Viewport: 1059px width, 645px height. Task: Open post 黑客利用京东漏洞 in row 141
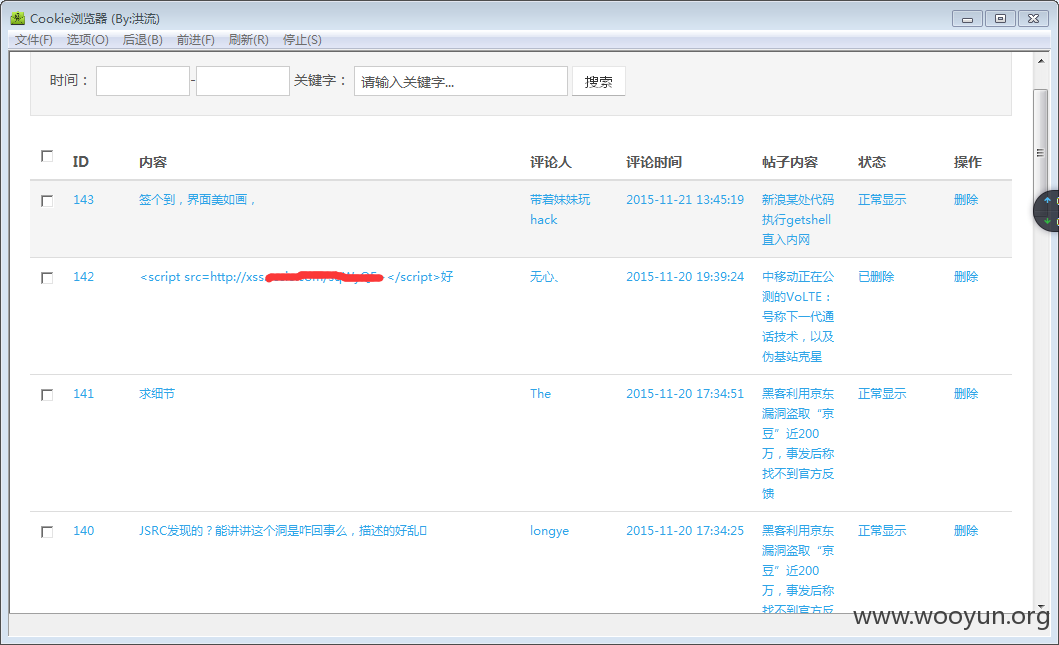pyautogui.click(x=798, y=443)
